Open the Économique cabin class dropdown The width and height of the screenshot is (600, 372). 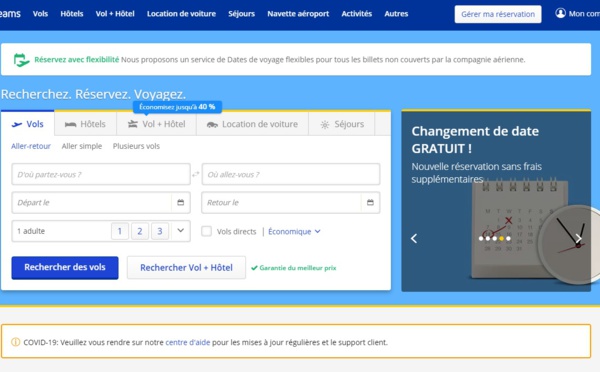(x=294, y=232)
